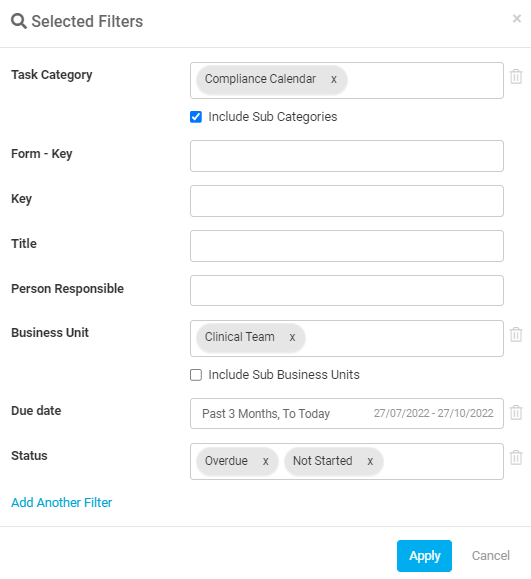Click the Include Sub Business Units label
Screen dimensions: 531x579
click(x=284, y=375)
